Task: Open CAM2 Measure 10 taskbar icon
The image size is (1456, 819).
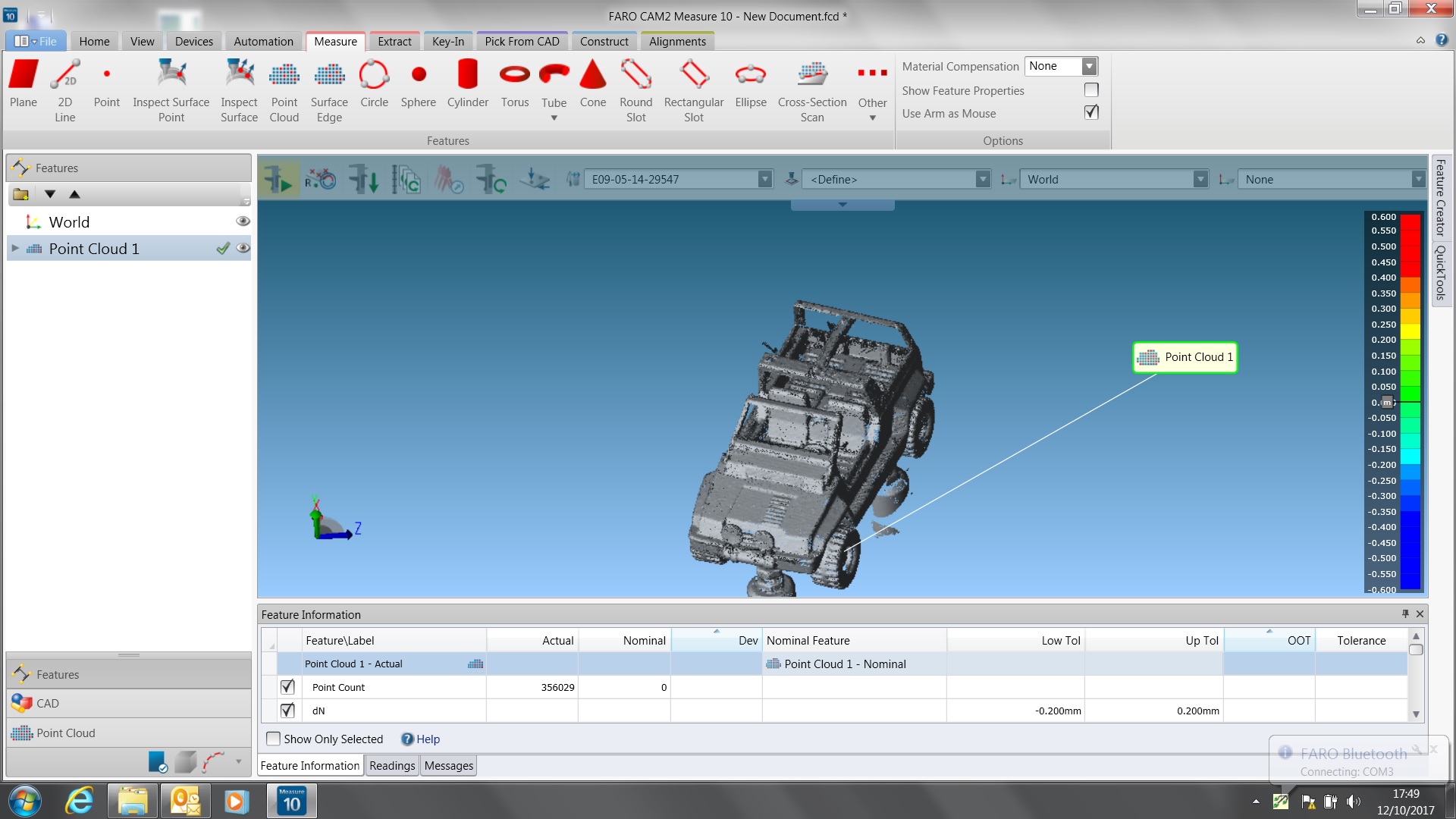Action: (292, 801)
